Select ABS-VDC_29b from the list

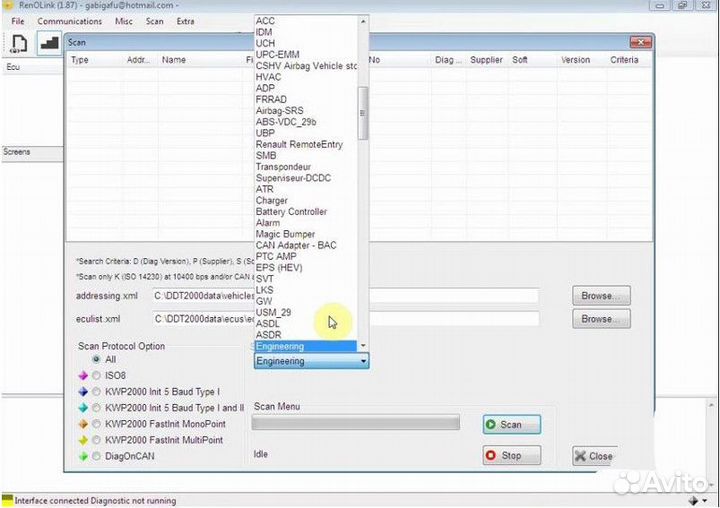[x=305, y=122]
